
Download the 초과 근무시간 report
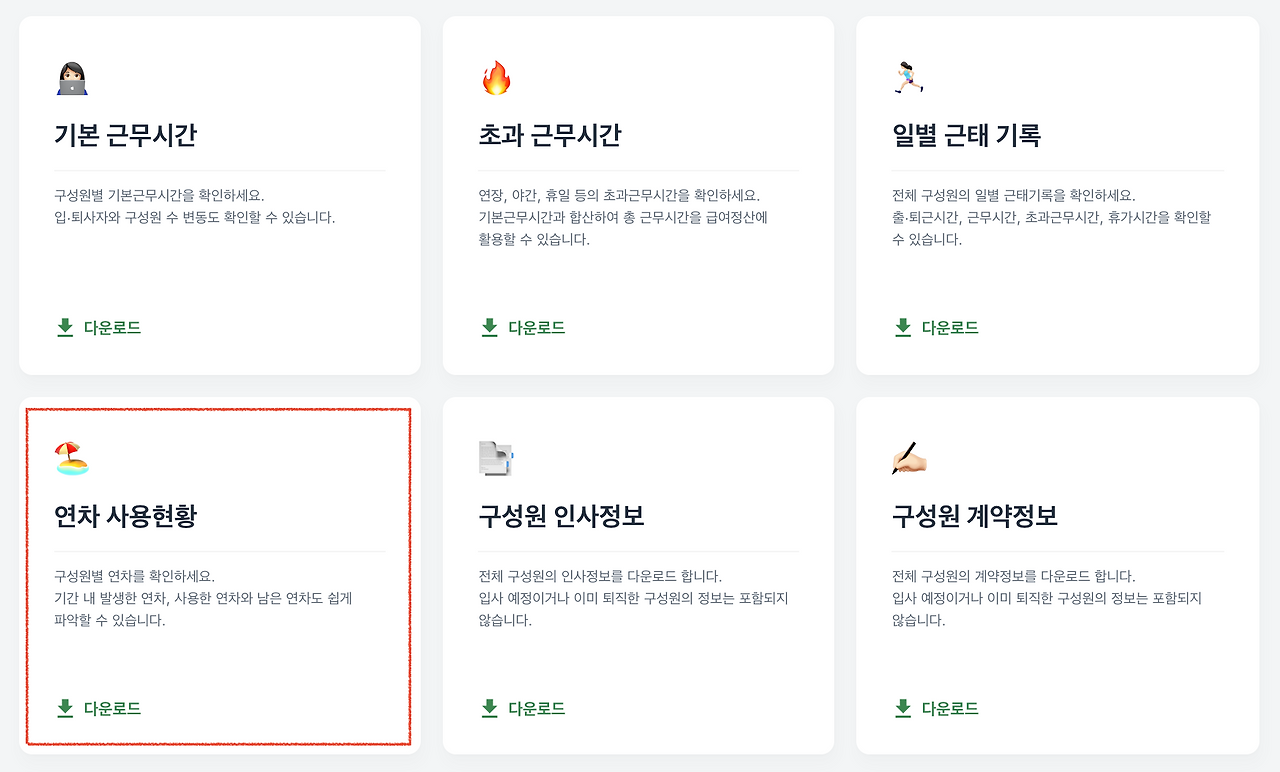pos(536,328)
